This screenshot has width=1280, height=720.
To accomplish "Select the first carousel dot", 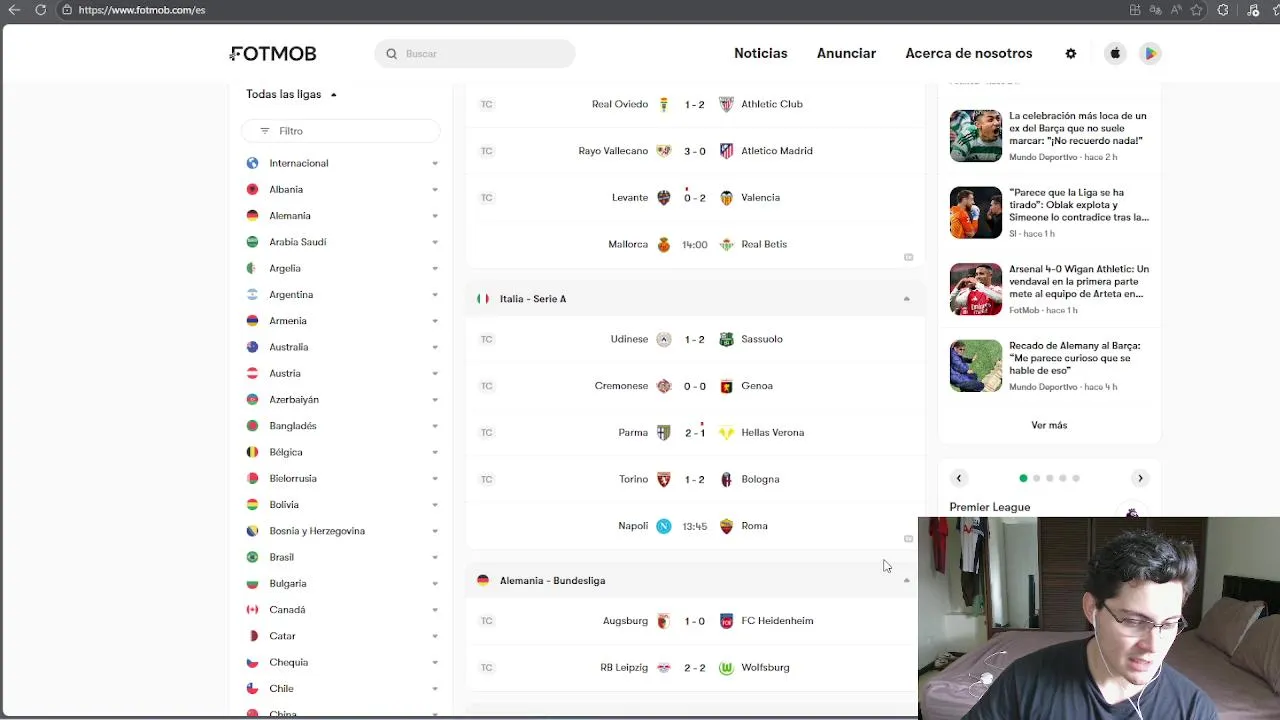I will click(1023, 478).
